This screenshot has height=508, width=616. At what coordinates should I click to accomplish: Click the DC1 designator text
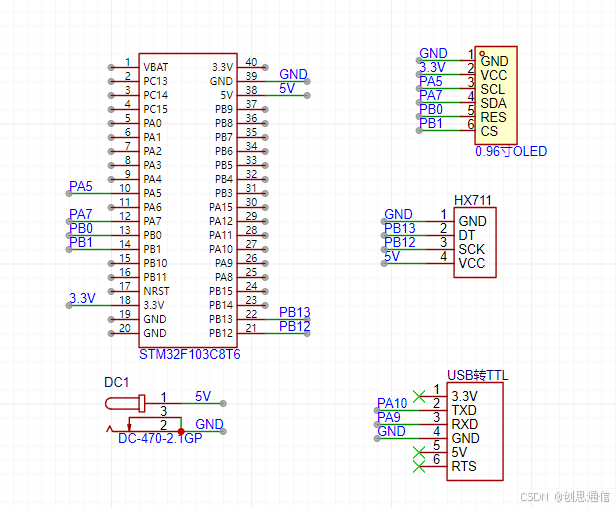click(116, 382)
